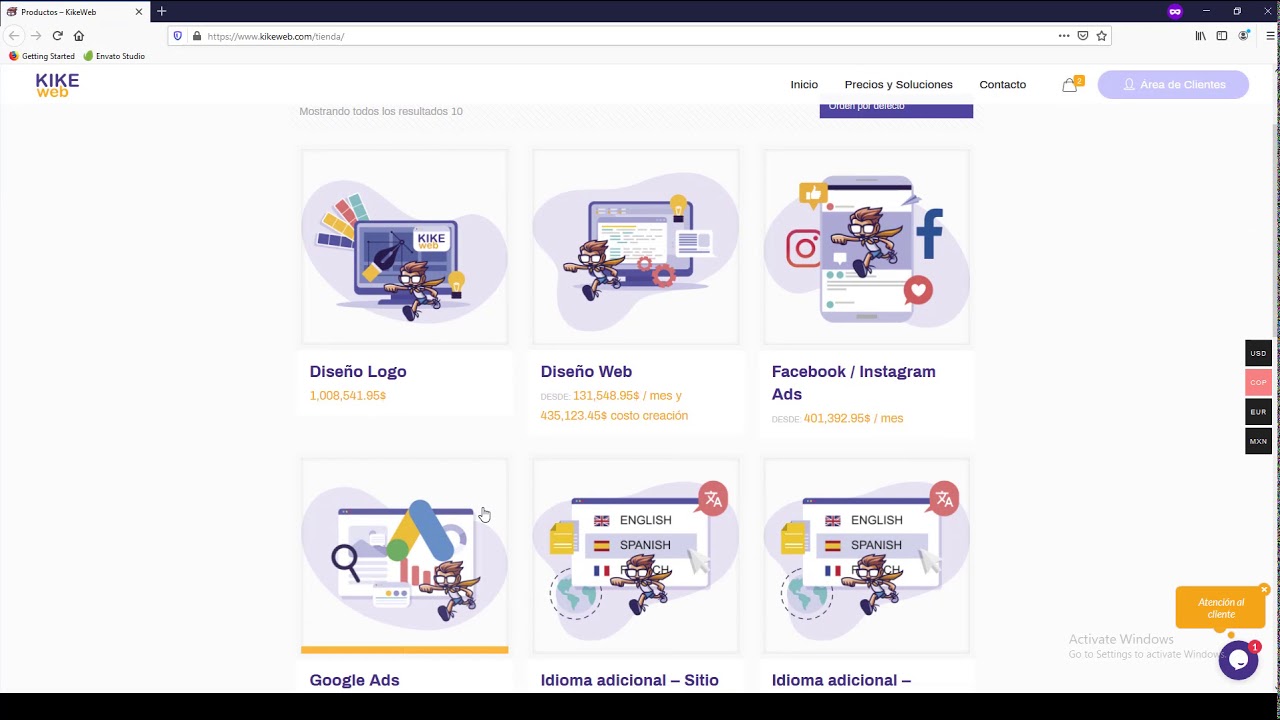Image resolution: width=1280 pixels, height=720 pixels.
Task: Switch currency to USD
Action: coord(1258,353)
